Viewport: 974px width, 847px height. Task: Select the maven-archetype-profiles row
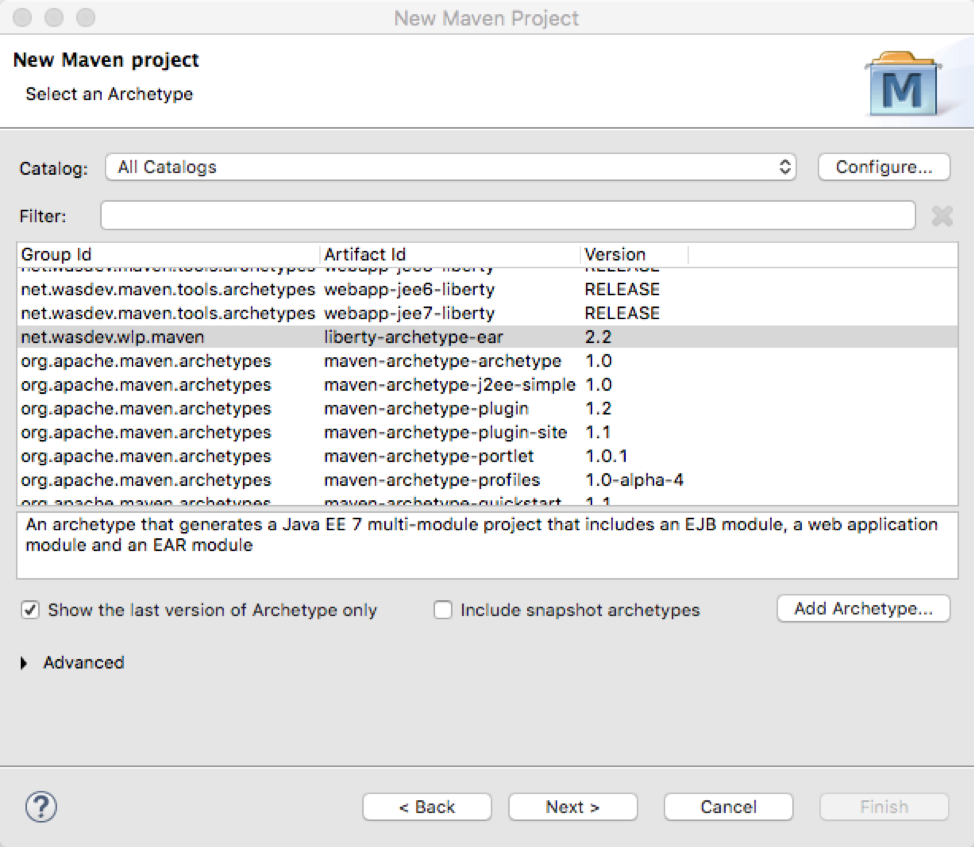click(x=487, y=480)
